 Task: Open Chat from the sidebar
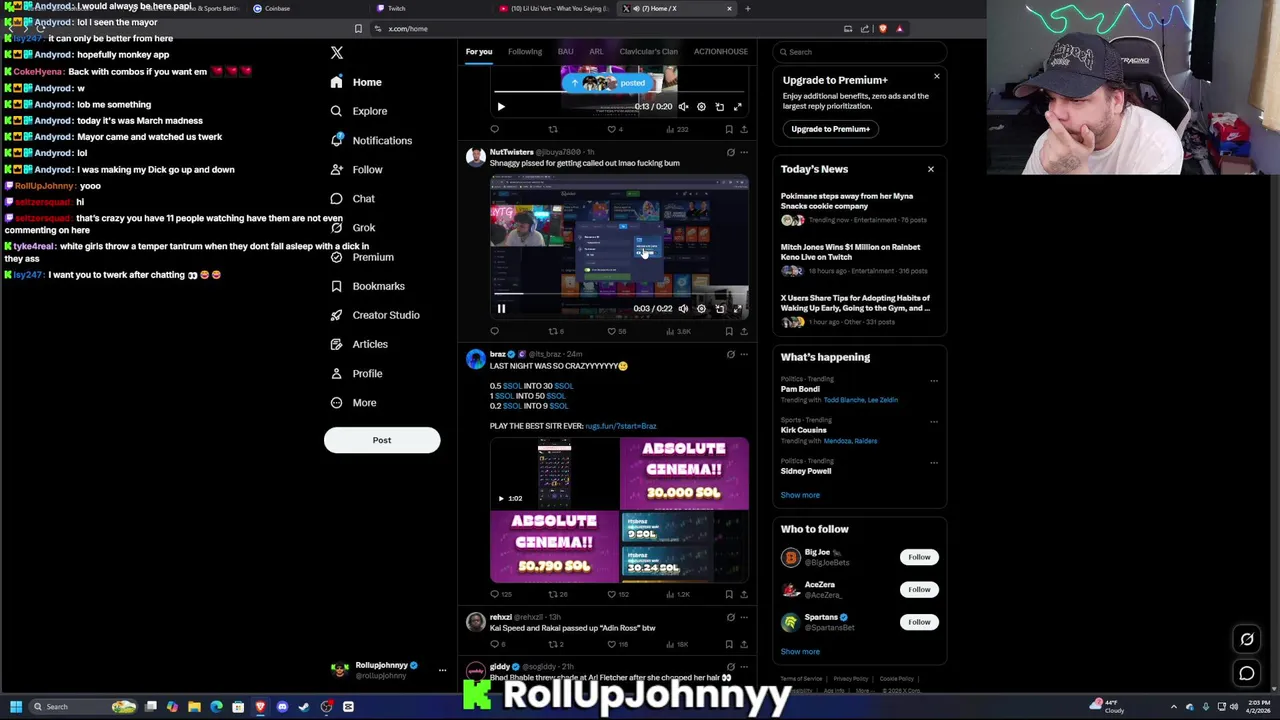(352, 198)
